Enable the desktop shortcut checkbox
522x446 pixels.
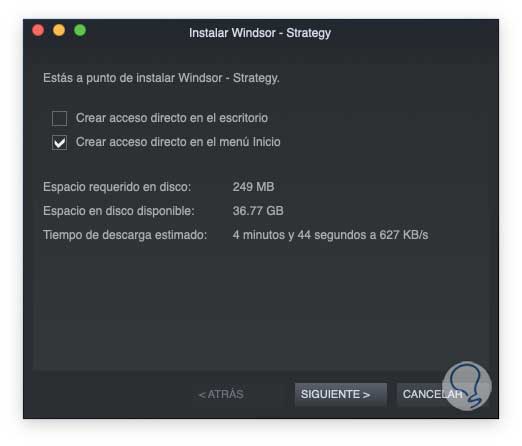[x=59, y=118]
